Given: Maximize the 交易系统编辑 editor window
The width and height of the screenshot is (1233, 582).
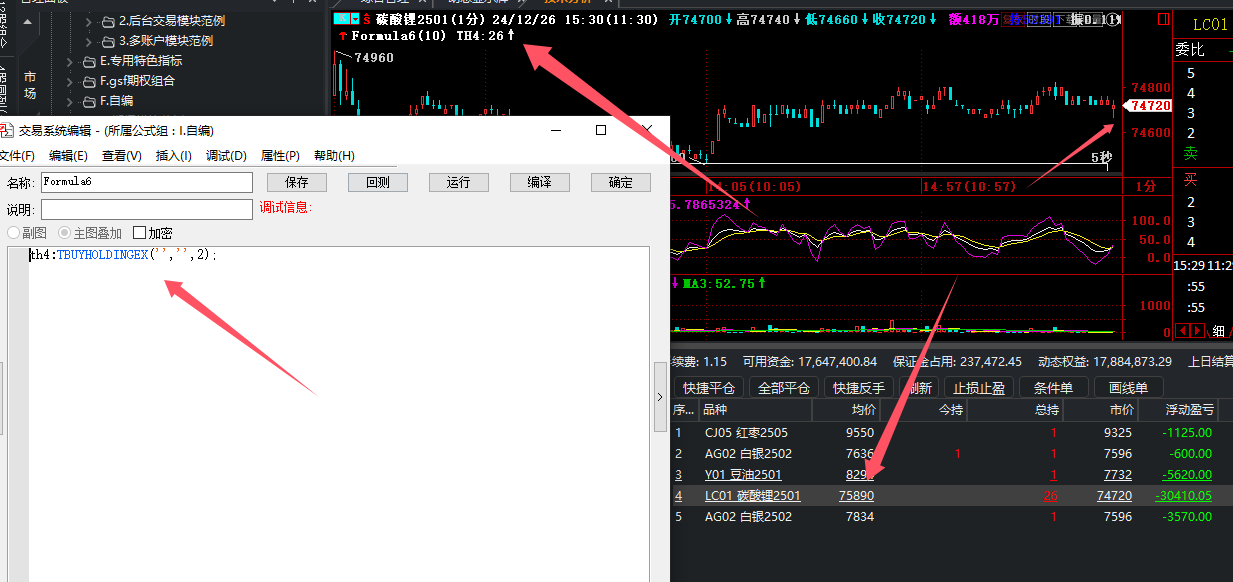Looking at the screenshot, I should [601, 130].
